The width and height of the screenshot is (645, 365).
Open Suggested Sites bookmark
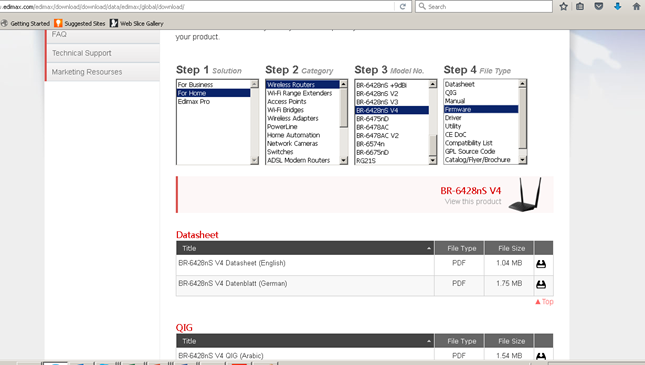80,23
